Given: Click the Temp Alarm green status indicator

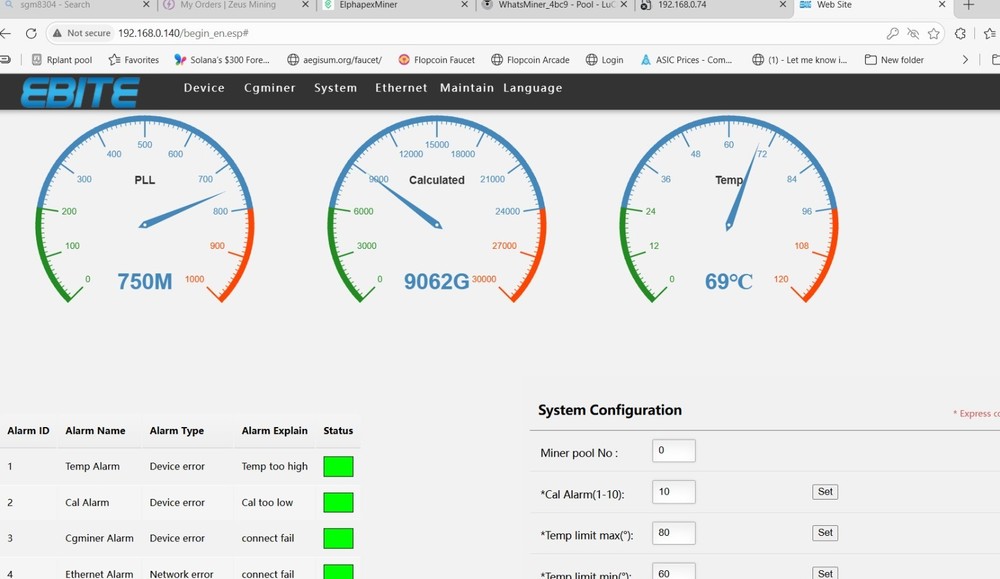Looking at the screenshot, I should pyautogui.click(x=338, y=466).
